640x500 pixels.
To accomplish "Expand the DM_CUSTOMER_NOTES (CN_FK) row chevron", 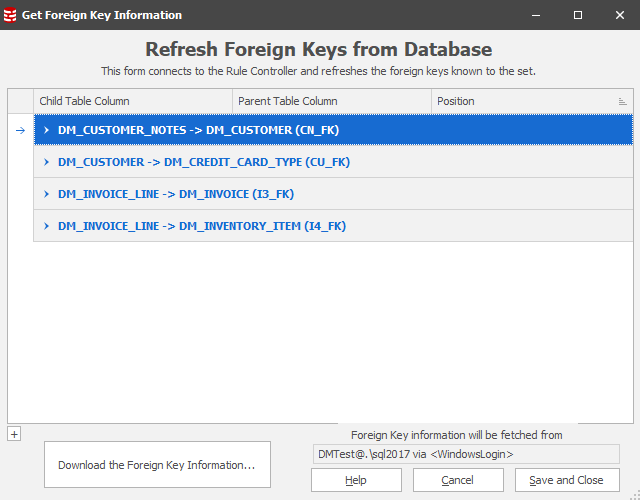I will coord(46,130).
